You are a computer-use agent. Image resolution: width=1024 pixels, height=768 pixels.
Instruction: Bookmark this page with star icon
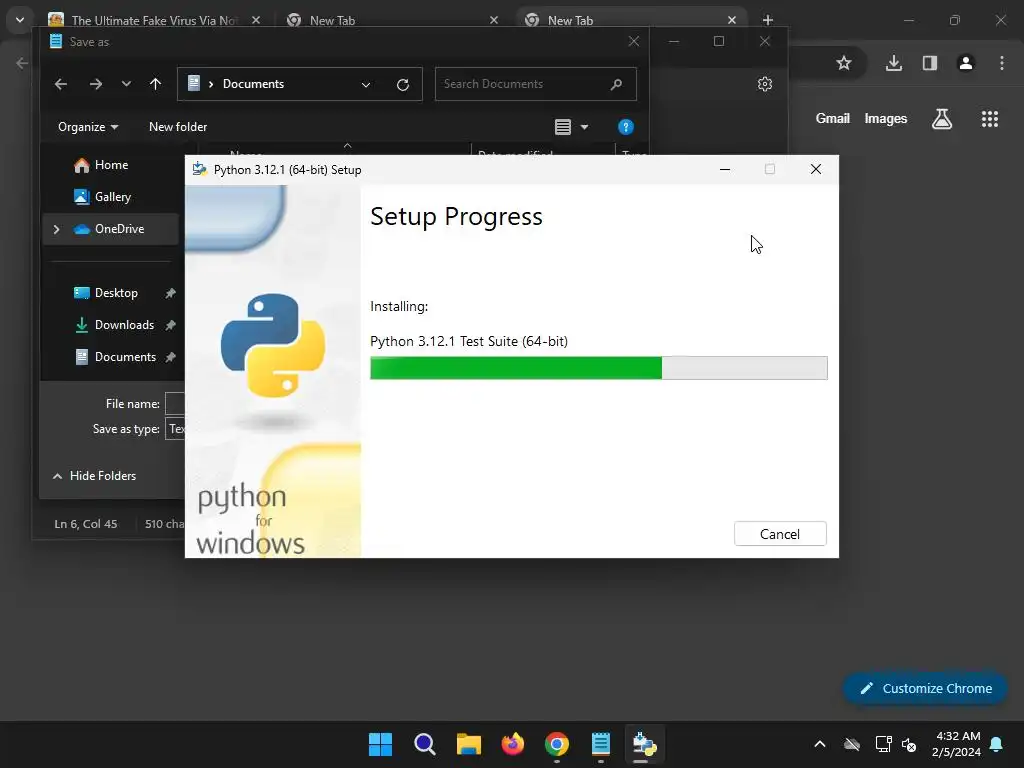click(844, 63)
